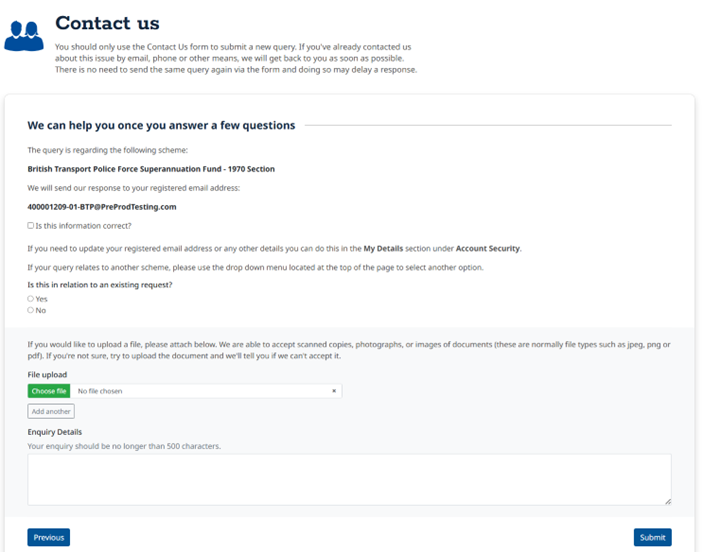Go back with the Previous button
The width and height of the screenshot is (703, 552).
point(48,537)
